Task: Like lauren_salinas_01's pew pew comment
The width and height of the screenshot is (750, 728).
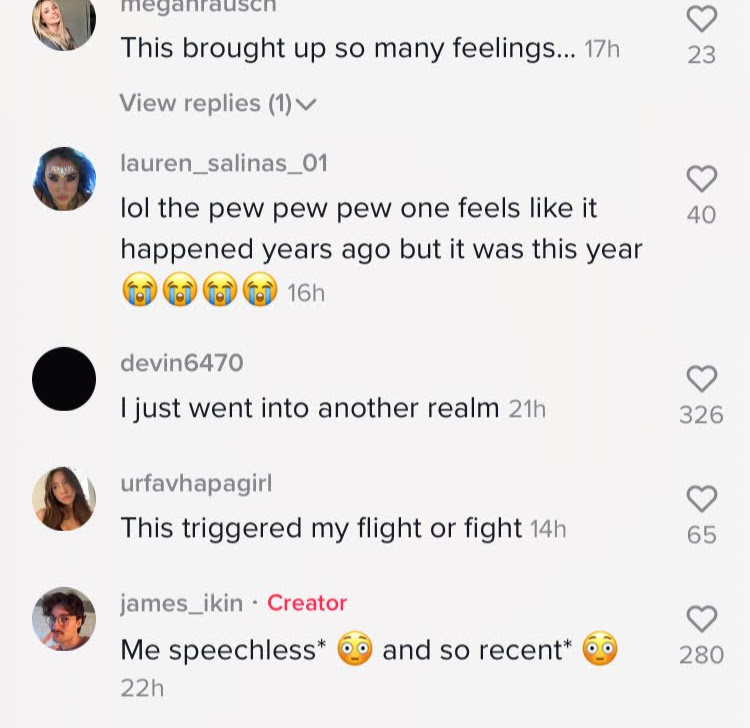Action: click(x=702, y=179)
